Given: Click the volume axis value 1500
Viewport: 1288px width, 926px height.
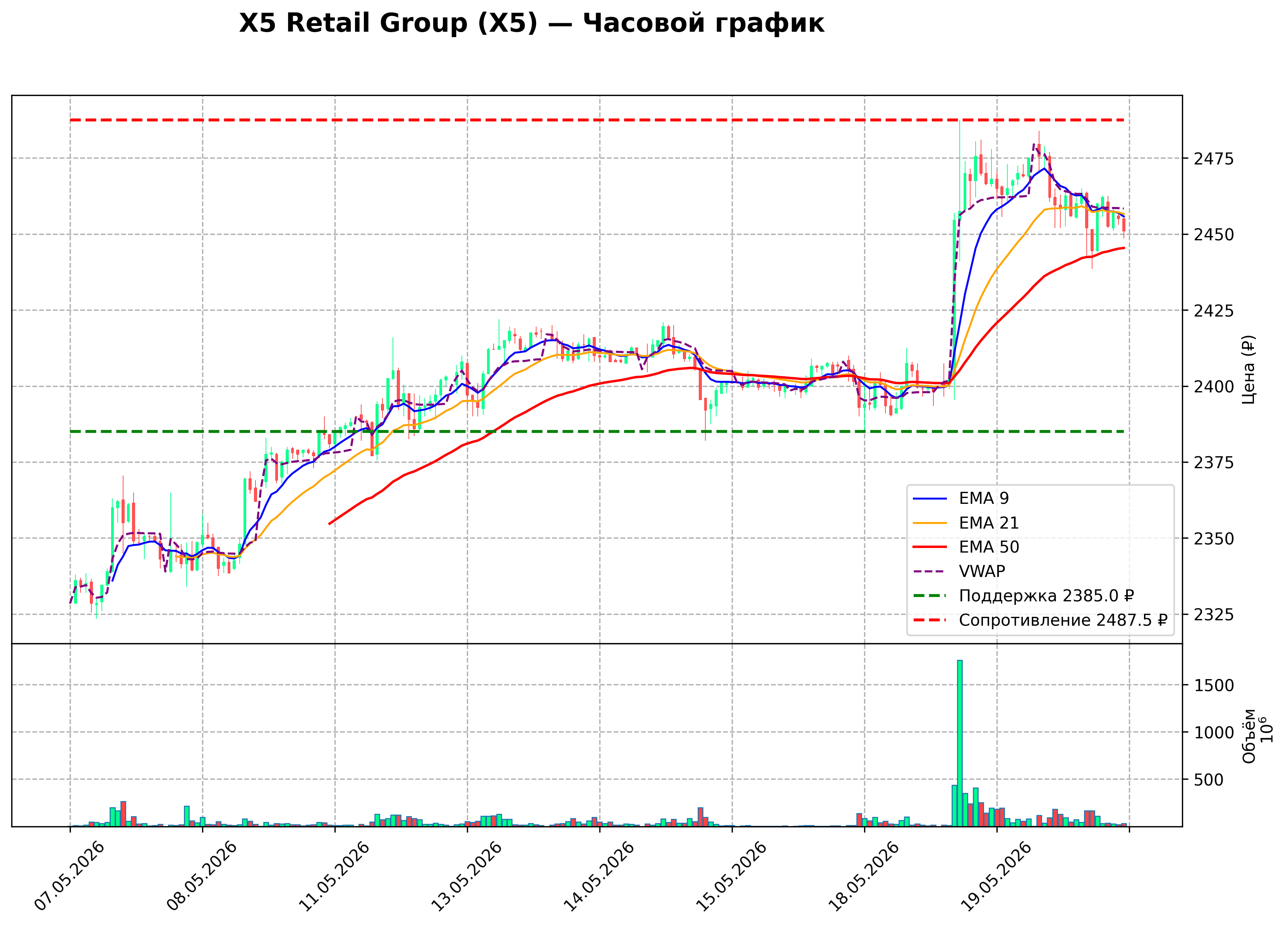Looking at the screenshot, I should (x=1214, y=685).
